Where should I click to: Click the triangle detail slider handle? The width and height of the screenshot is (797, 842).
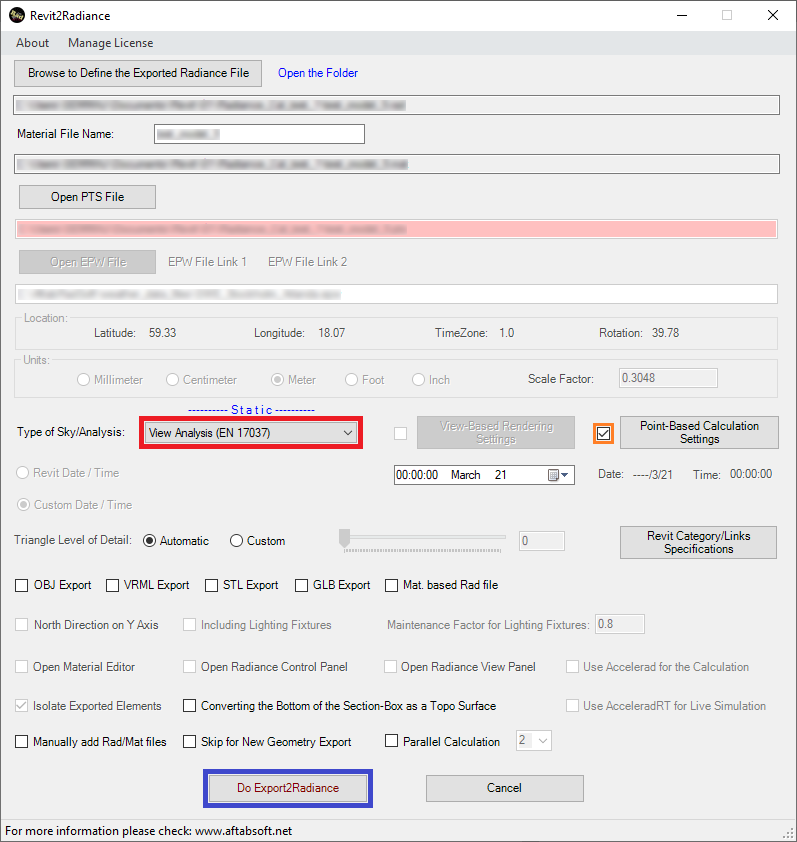[x=344, y=538]
